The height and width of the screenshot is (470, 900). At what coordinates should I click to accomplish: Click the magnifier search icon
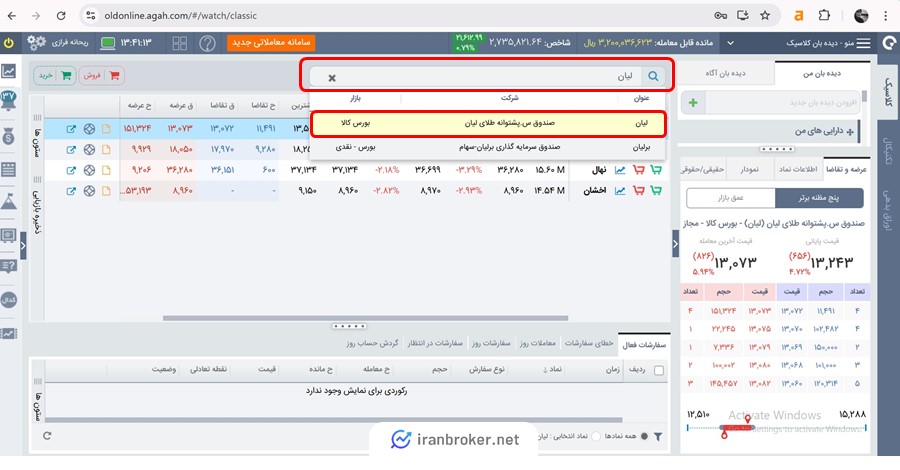pyautogui.click(x=653, y=76)
